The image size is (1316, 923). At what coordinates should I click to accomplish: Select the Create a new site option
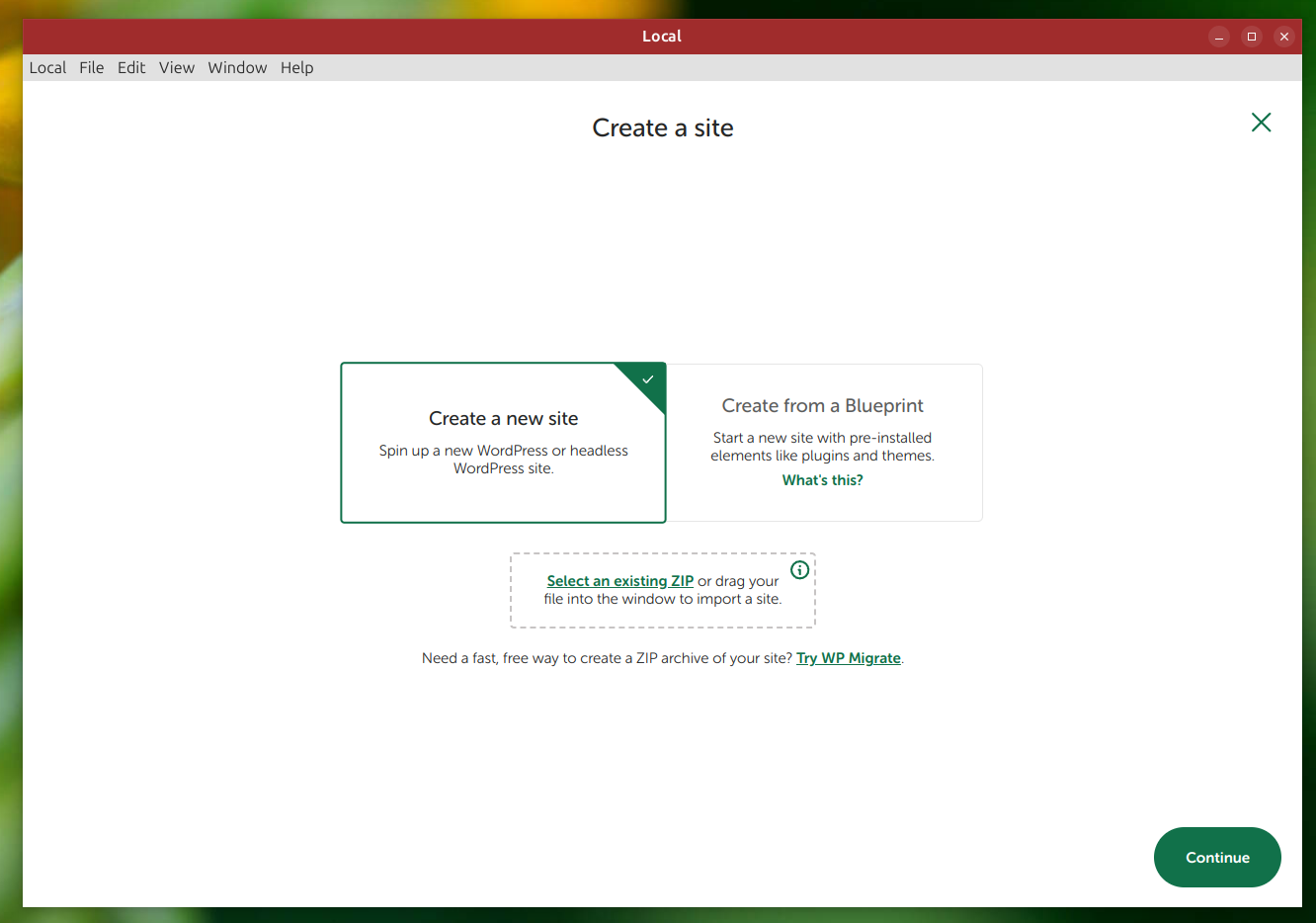[x=503, y=443]
